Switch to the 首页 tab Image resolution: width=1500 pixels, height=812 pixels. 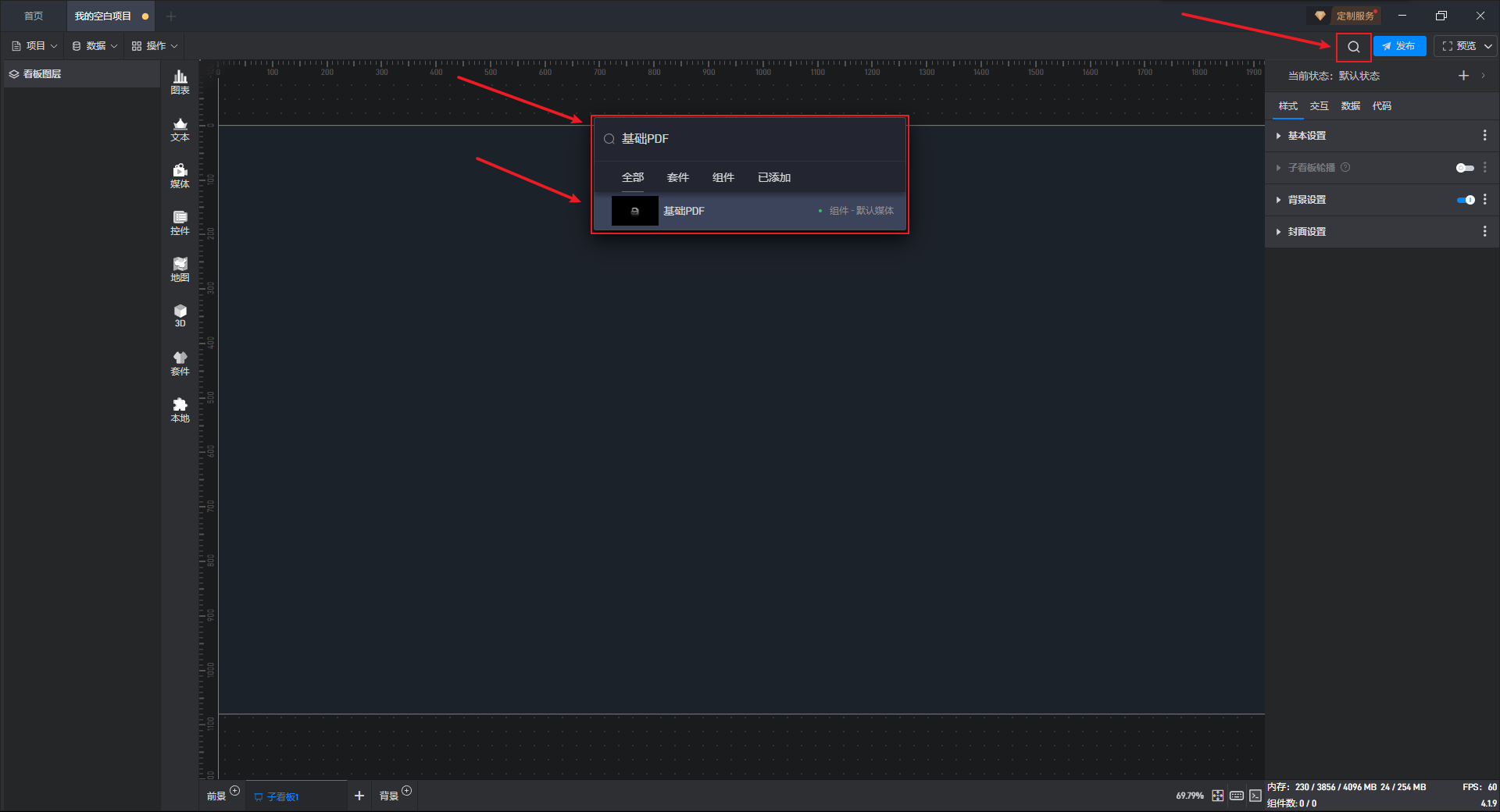pyautogui.click(x=34, y=16)
